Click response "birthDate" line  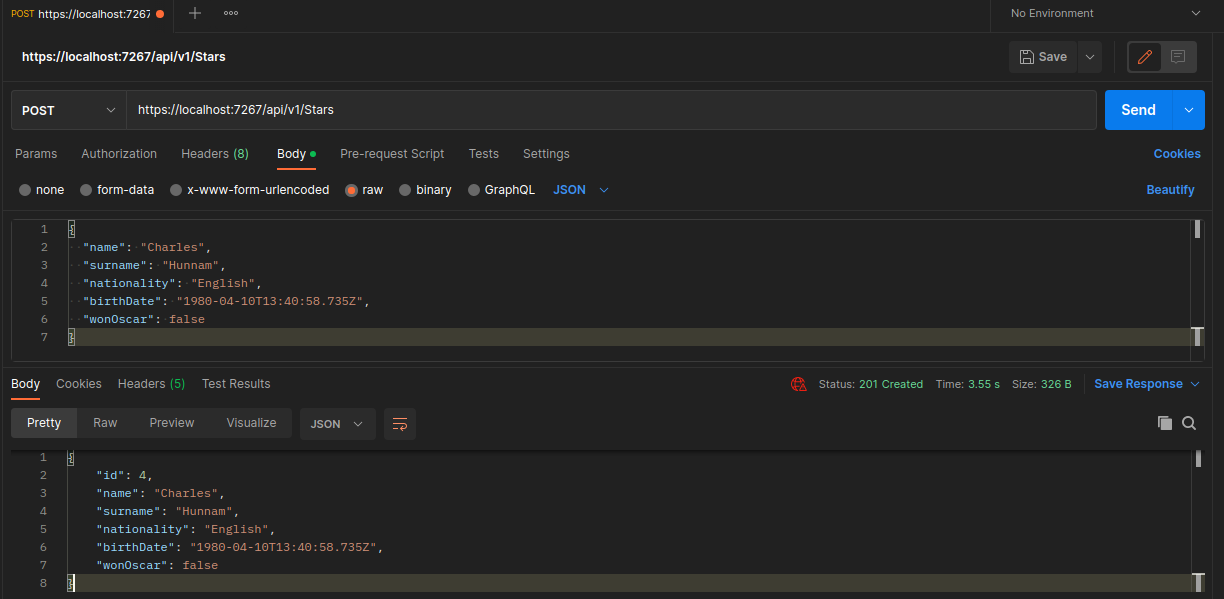coord(240,547)
